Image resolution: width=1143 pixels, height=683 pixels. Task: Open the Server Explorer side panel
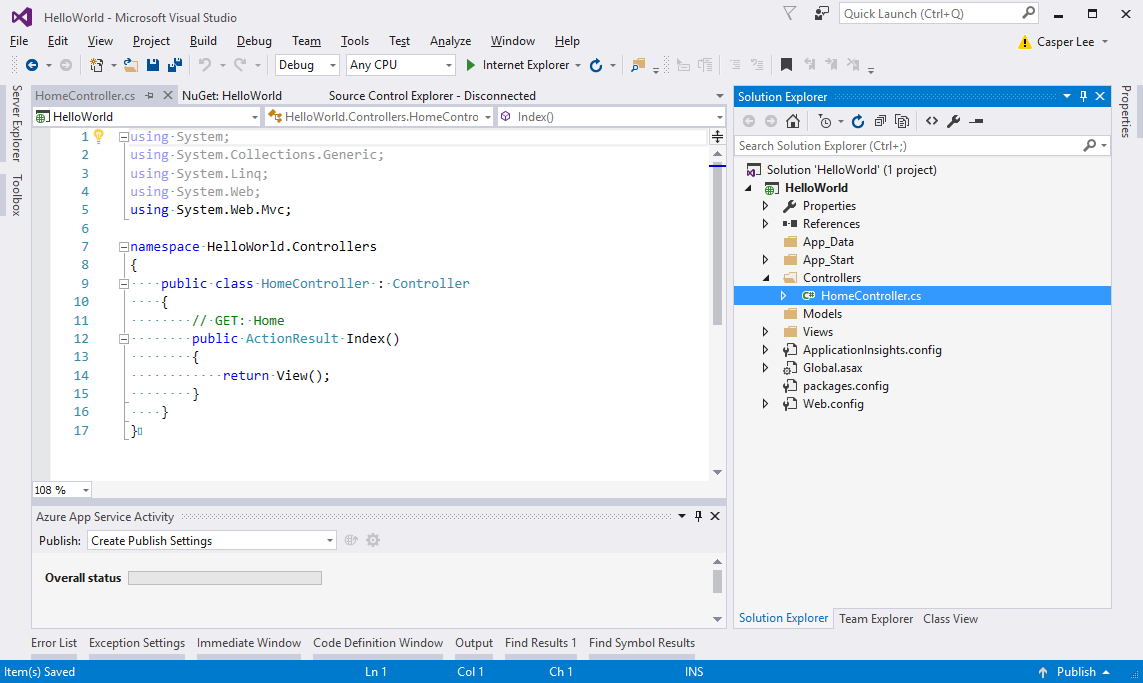point(16,123)
